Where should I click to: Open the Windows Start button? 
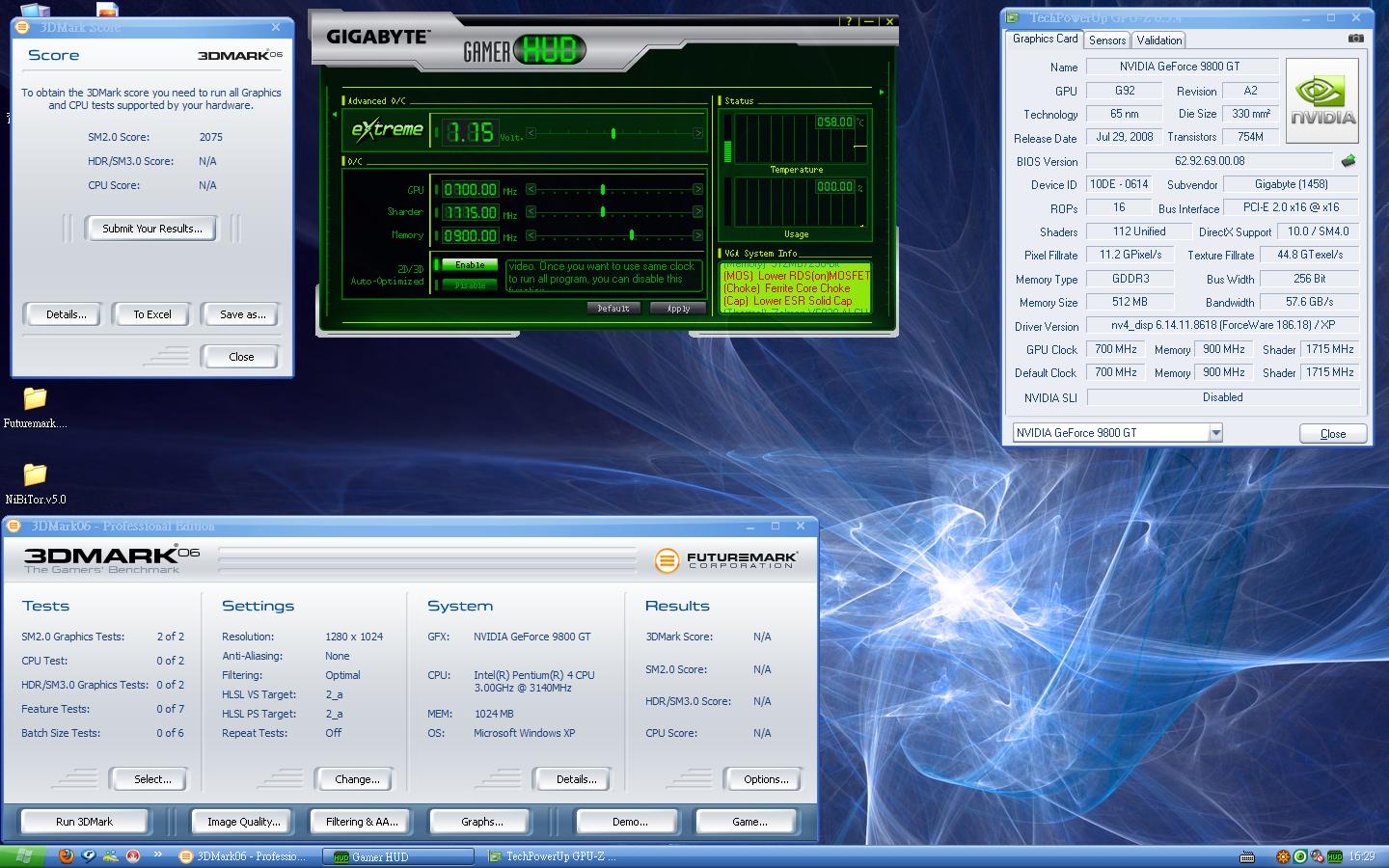coord(22,856)
